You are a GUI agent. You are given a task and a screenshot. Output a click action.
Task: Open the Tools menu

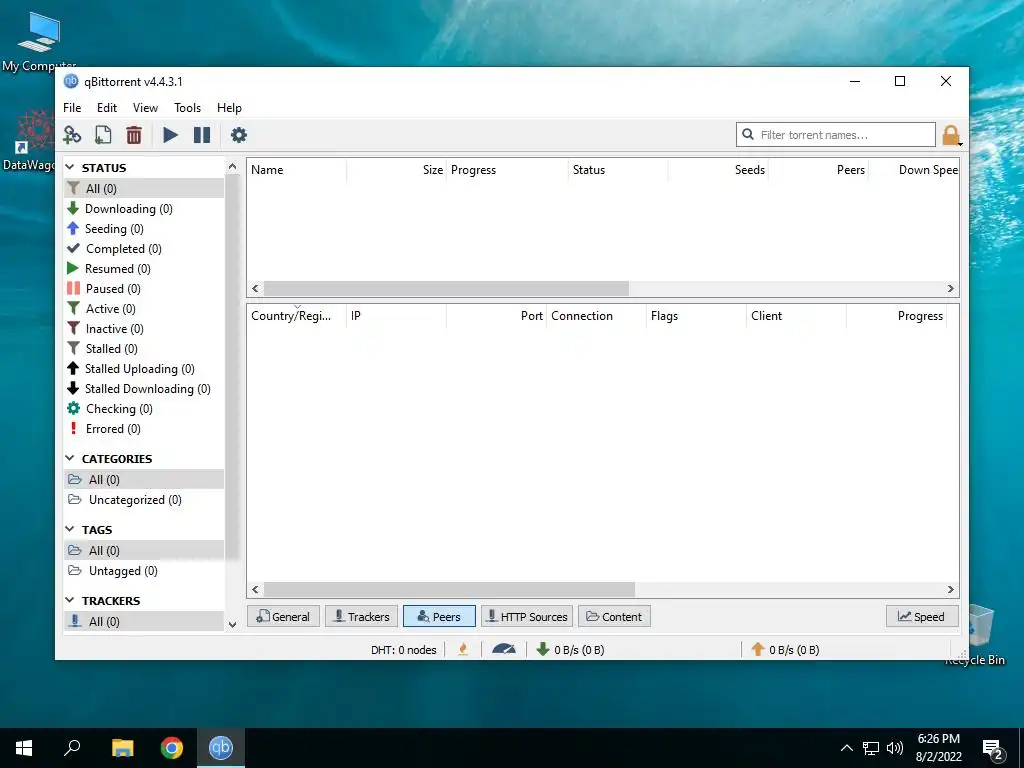[187, 108]
